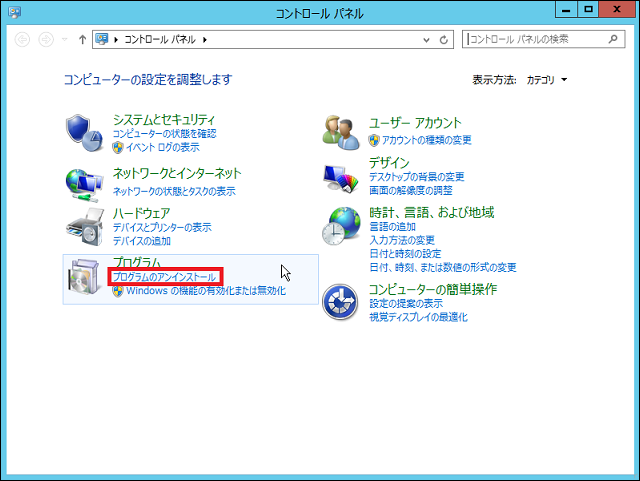The width and height of the screenshot is (640, 481).
Task: Open the カテゴリ view-by dropdown
Action: coord(547,80)
